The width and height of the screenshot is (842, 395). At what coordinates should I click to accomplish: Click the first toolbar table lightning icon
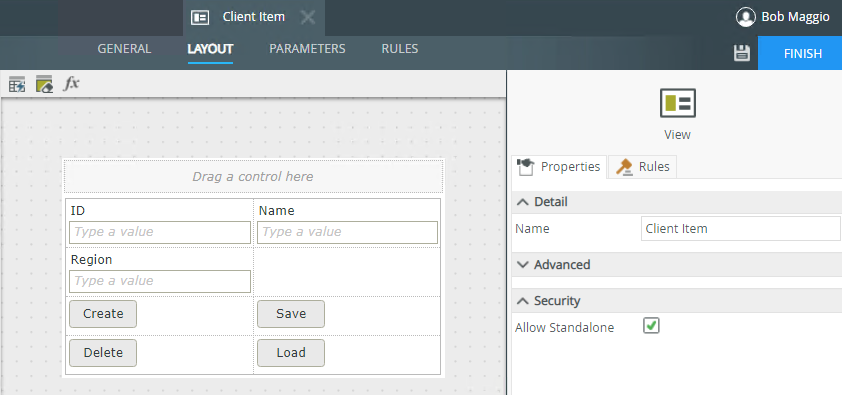tap(17, 84)
